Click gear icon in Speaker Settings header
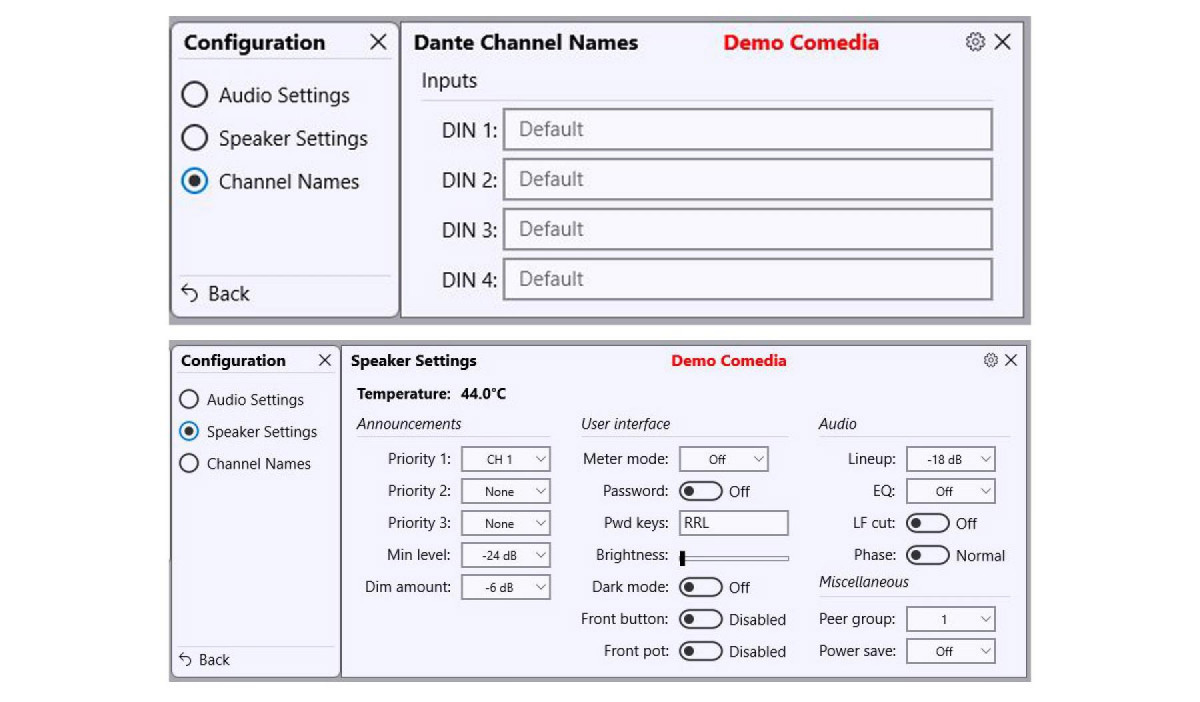Screen dimensions: 1200x702 click(990, 360)
